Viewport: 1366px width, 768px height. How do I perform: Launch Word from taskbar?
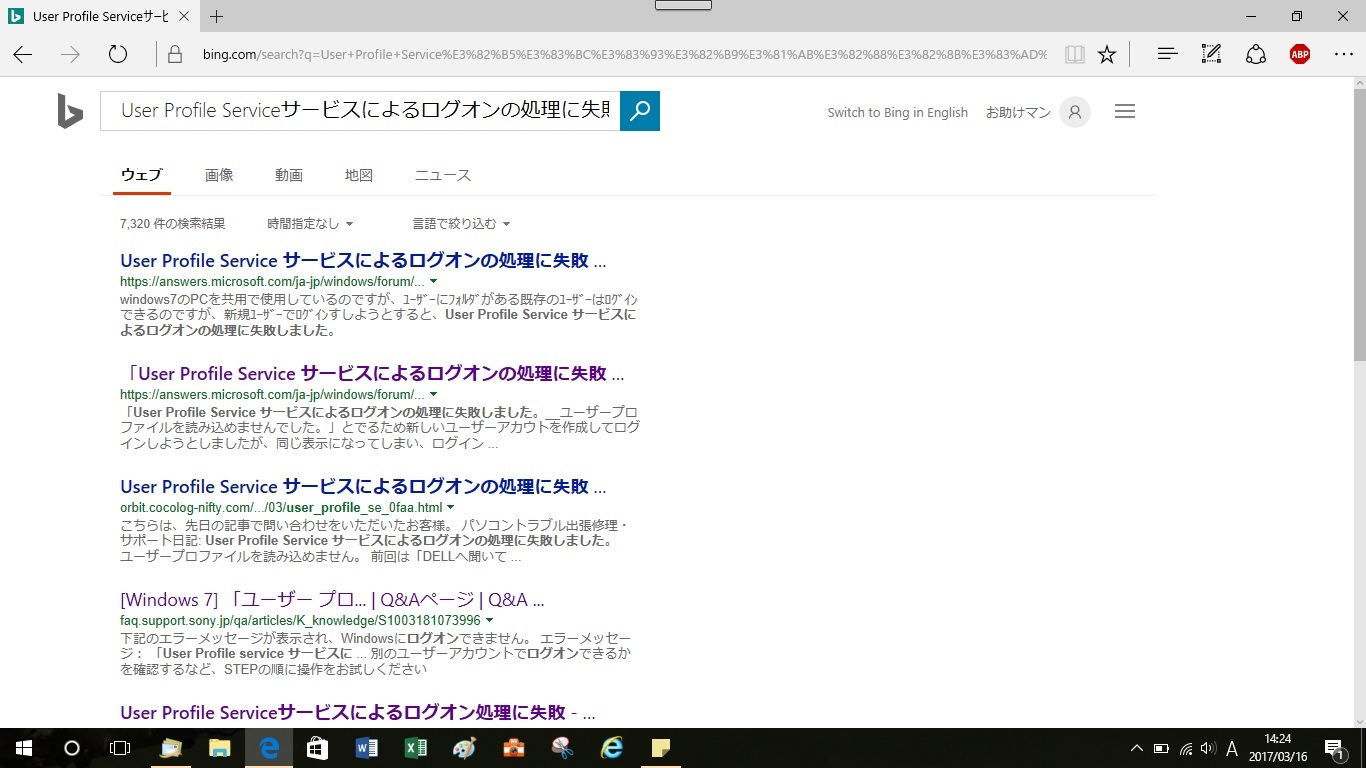367,748
